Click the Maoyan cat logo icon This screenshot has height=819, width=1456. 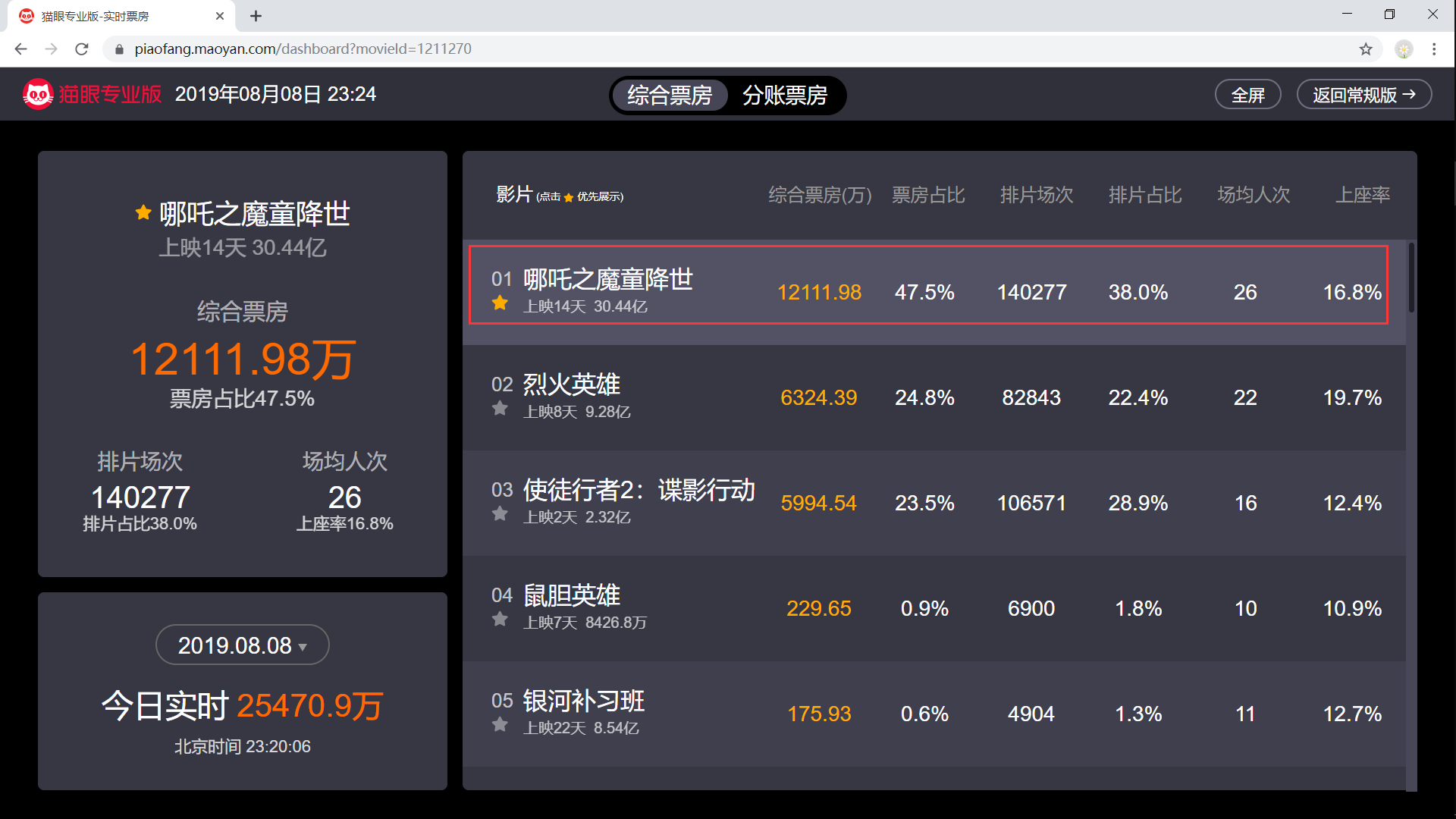(38, 94)
